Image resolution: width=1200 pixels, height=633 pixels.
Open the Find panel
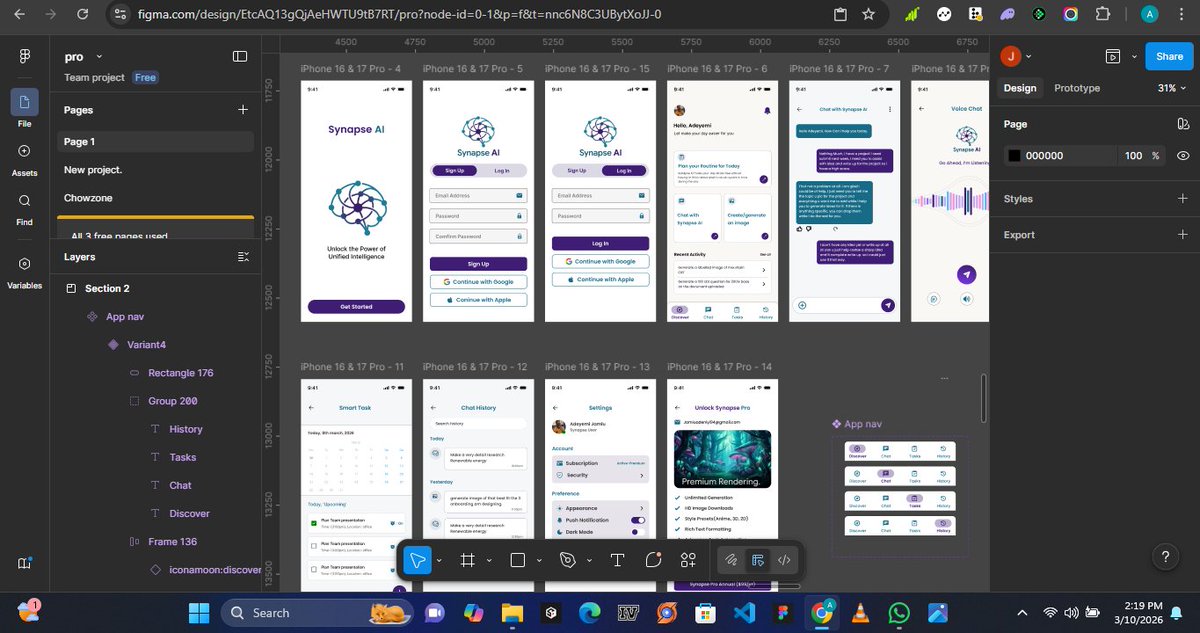point(24,200)
